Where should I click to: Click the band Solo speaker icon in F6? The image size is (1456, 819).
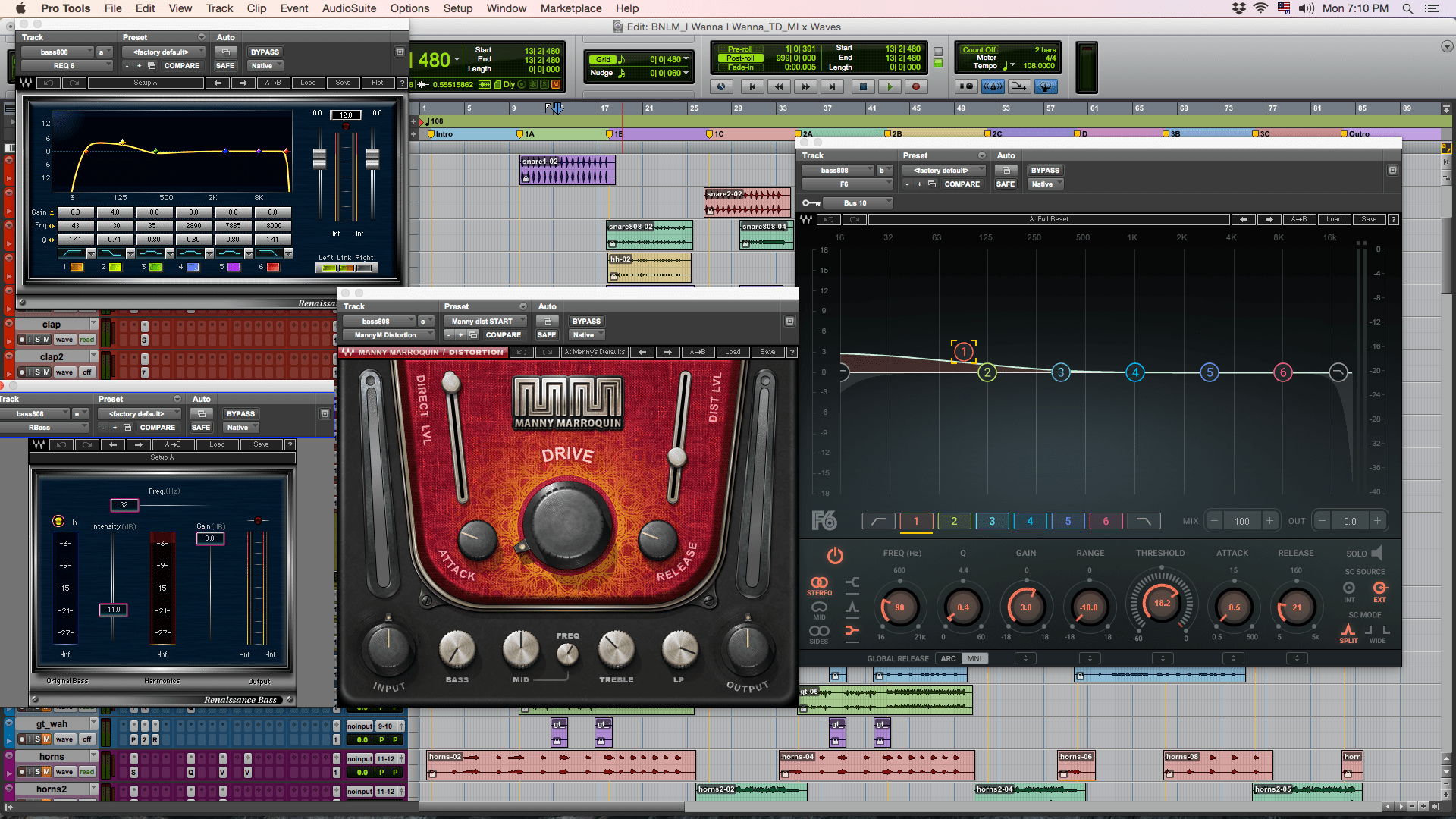(x=1377, y=553)
